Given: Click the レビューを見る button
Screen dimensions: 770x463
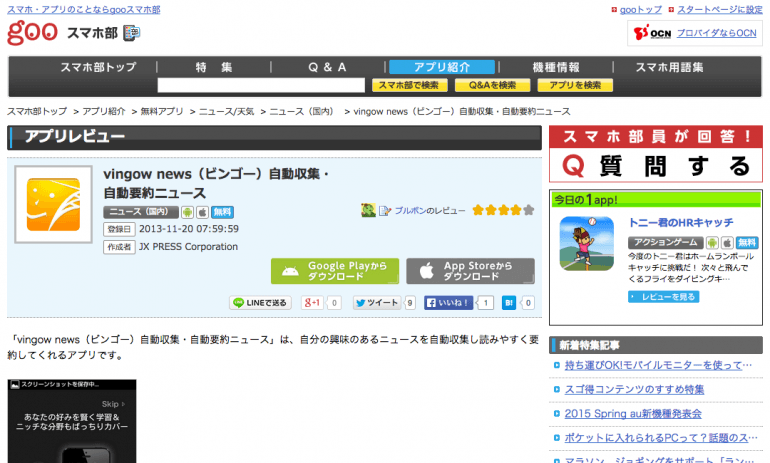Looking at the screenshot, I should 663,297.
